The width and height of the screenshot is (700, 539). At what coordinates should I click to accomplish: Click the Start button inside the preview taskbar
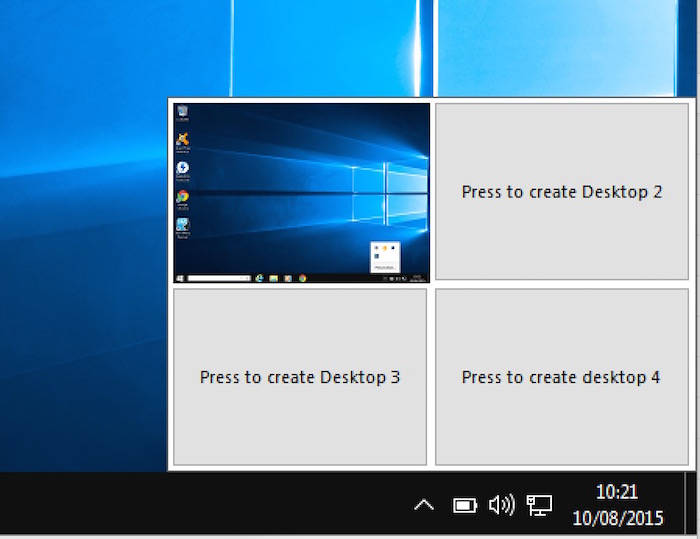[x=179, y=278]
